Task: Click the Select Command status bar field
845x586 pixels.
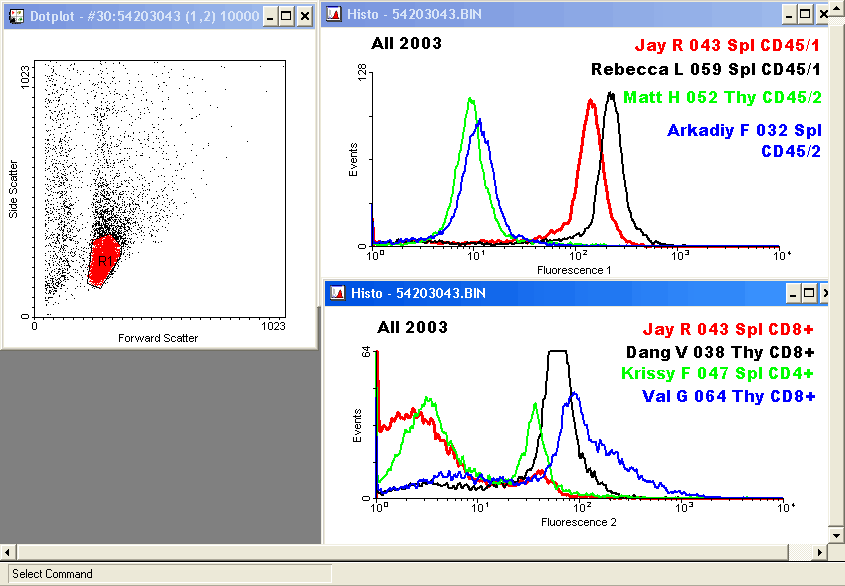Action: coord(166,574)
